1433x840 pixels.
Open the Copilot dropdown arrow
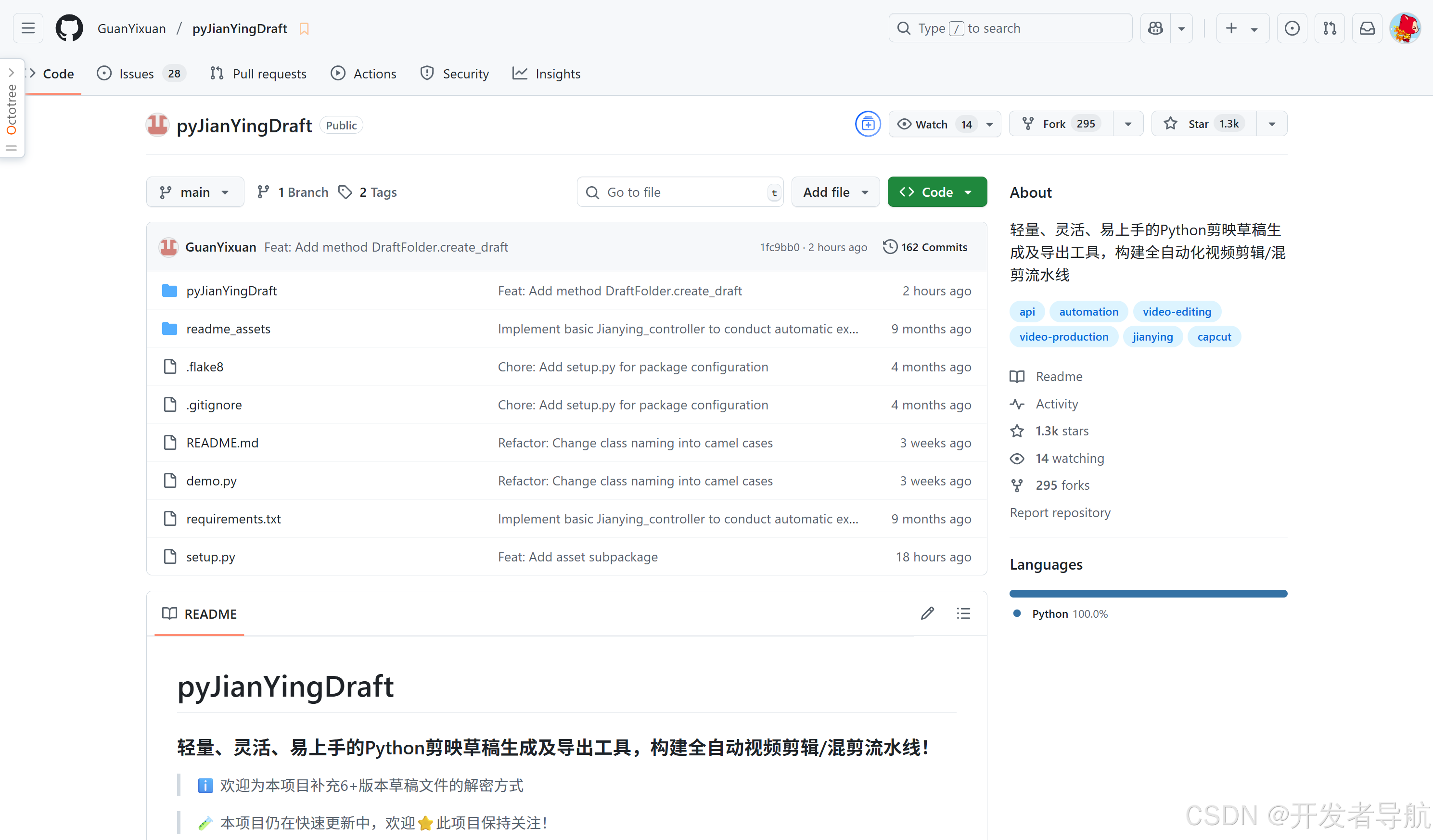(x=1182, y=28)
